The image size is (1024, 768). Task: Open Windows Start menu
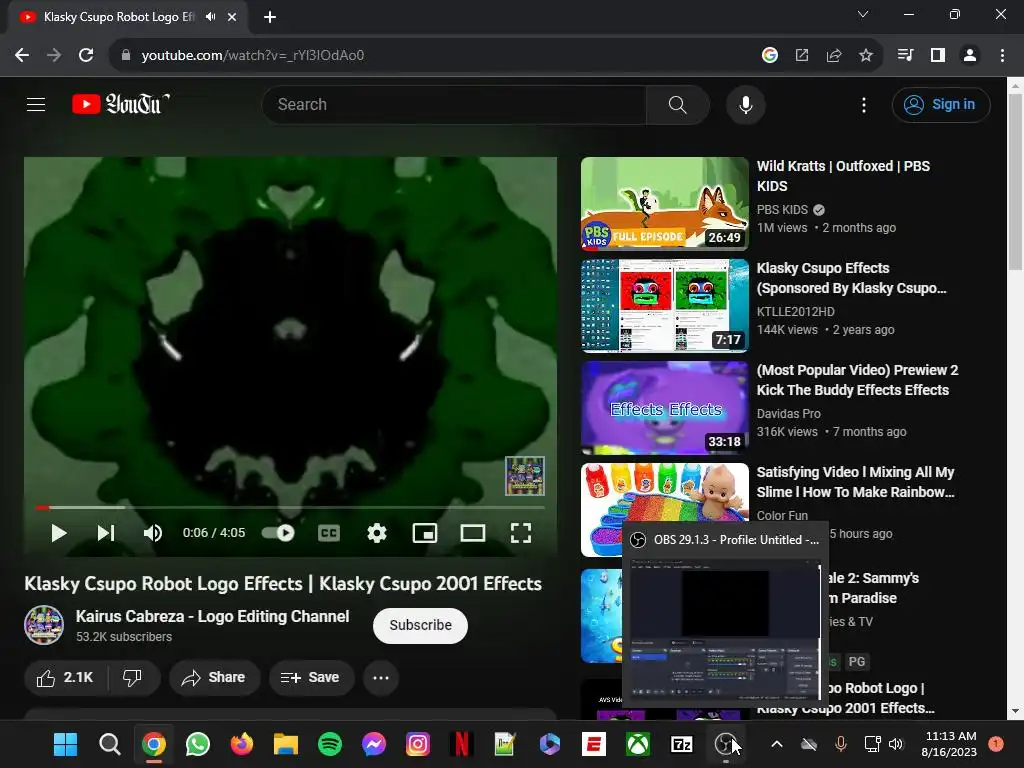pyautogui.click(x=65, y=744)
